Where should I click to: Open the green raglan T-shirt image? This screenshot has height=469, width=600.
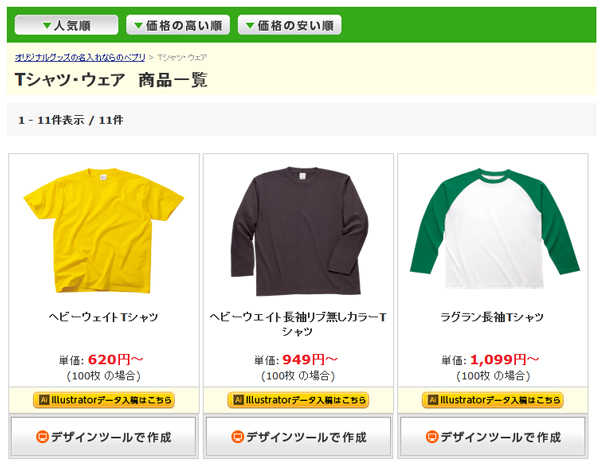coord(494,229)
